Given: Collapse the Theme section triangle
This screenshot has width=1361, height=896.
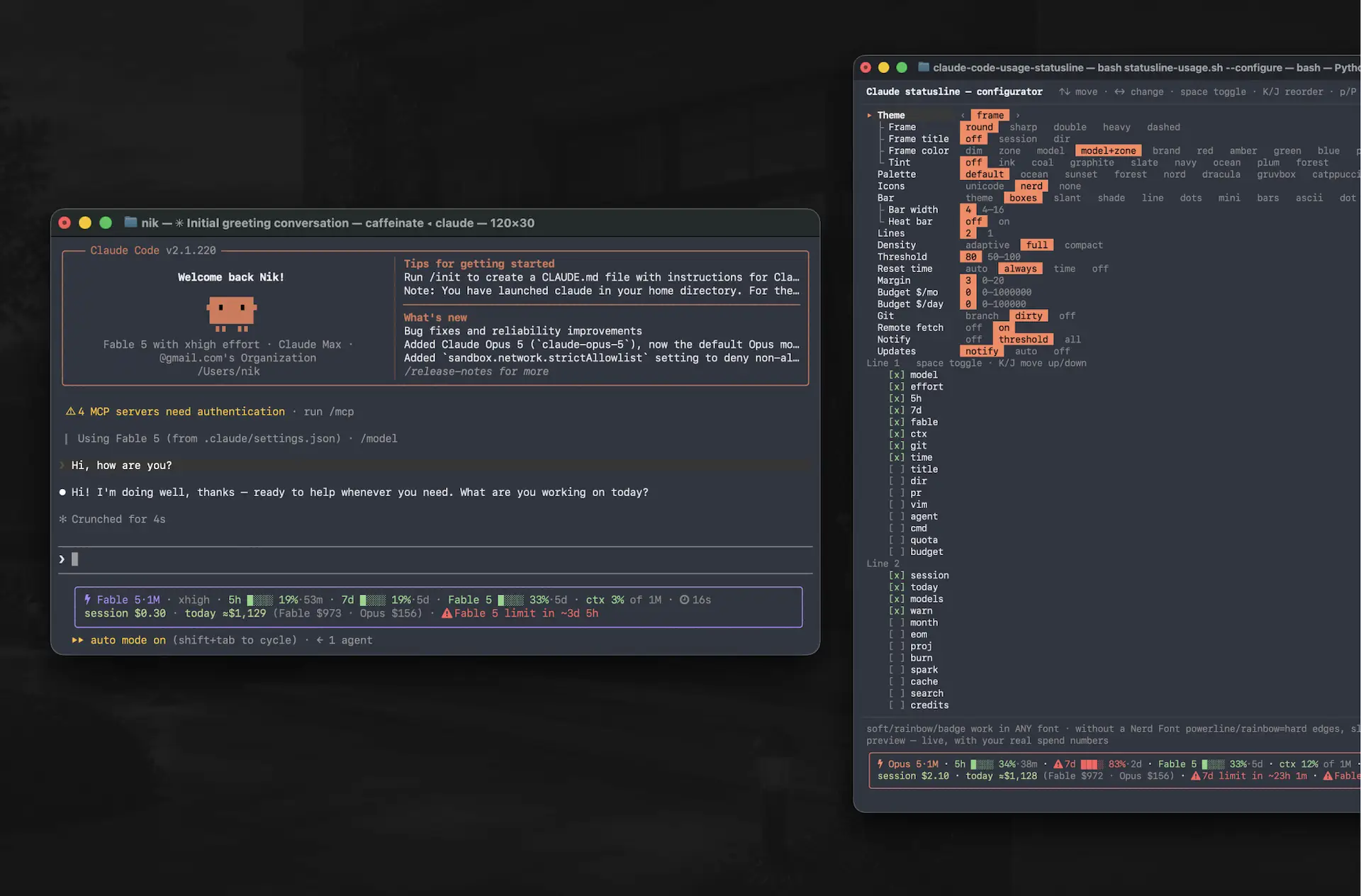Looking at the screenshot, I should coord(870,116).
